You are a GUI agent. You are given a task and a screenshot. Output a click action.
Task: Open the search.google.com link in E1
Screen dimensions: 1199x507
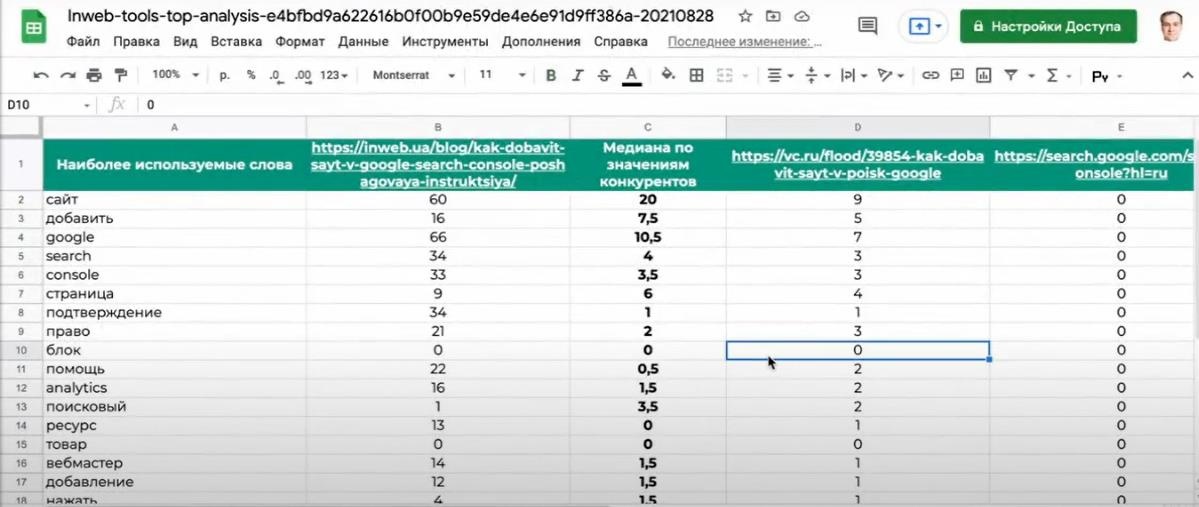(x=1095, y=165)
